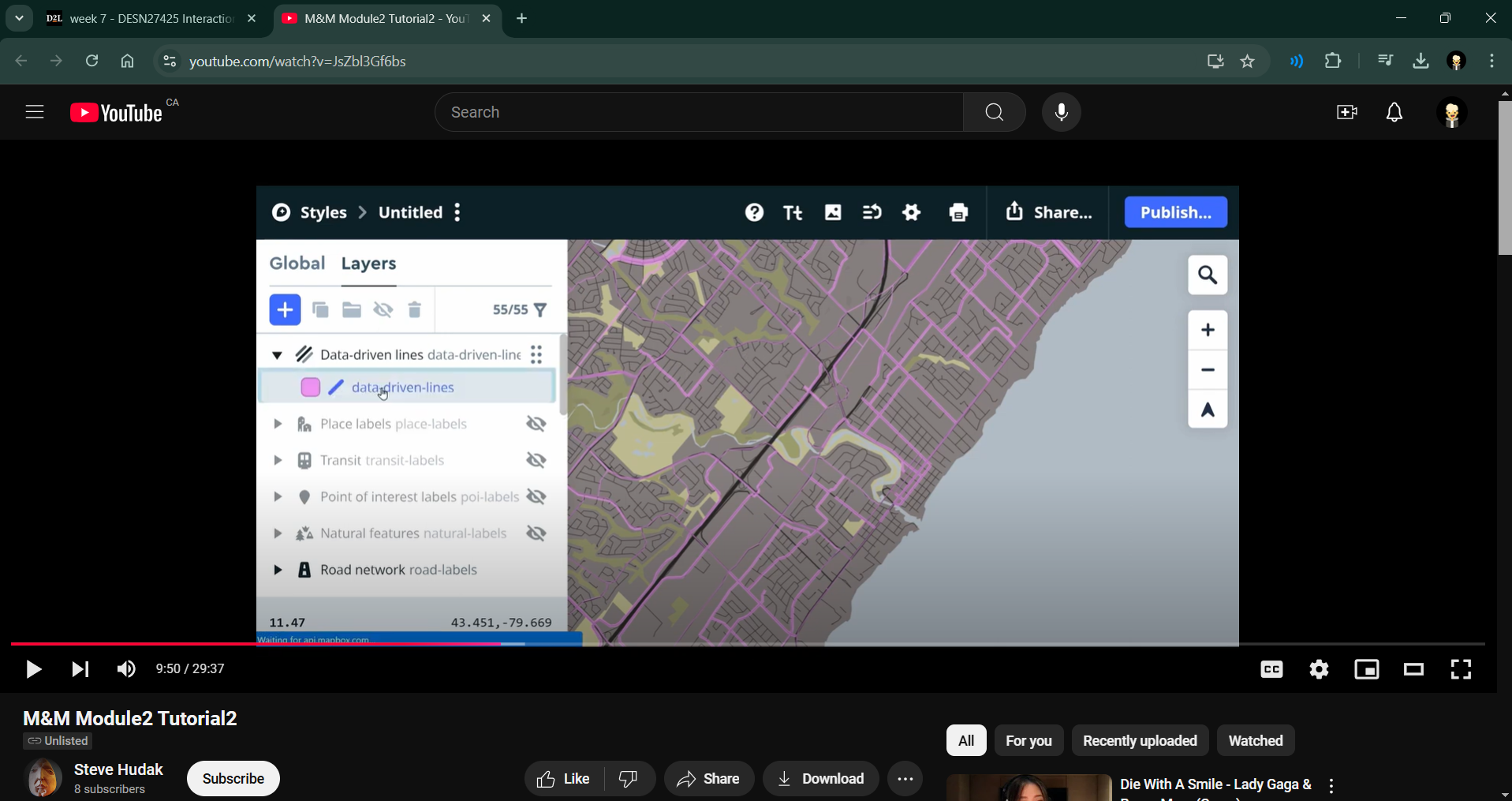1512x801 pixels.
Task: Click the Download button
Action: [820, 779]
